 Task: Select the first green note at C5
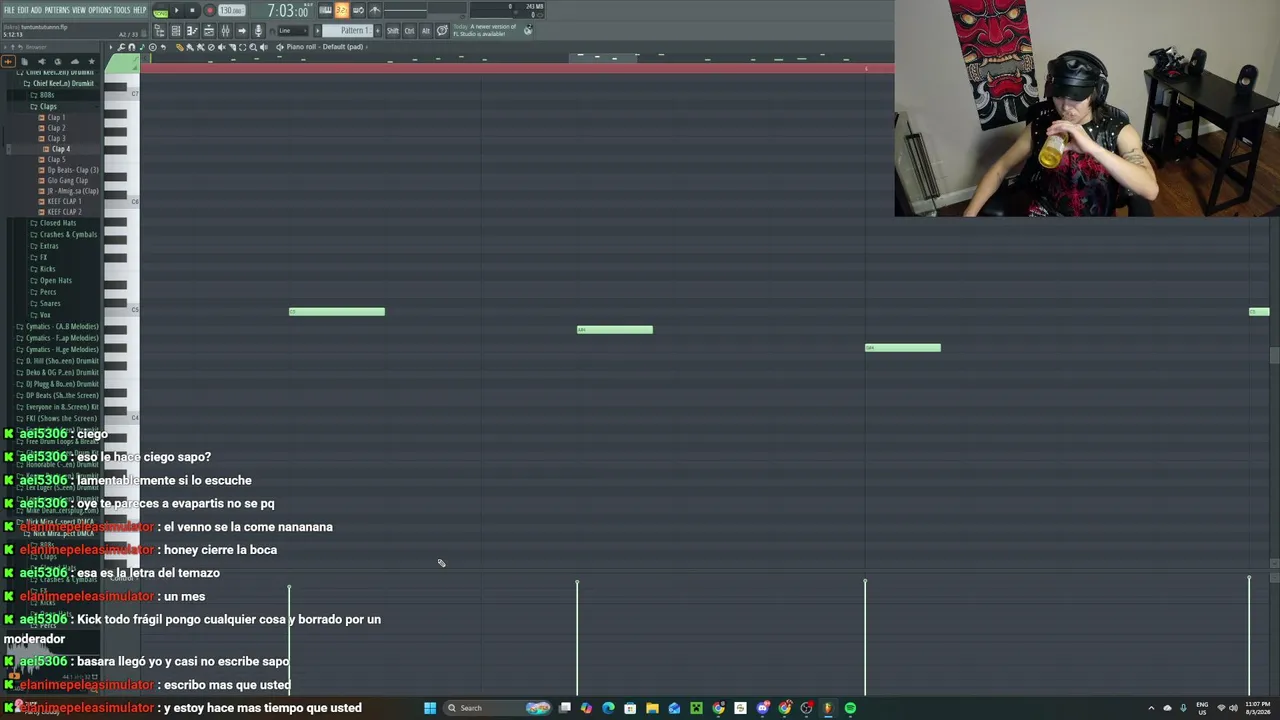pyautogui.click(x=337, y=312)
